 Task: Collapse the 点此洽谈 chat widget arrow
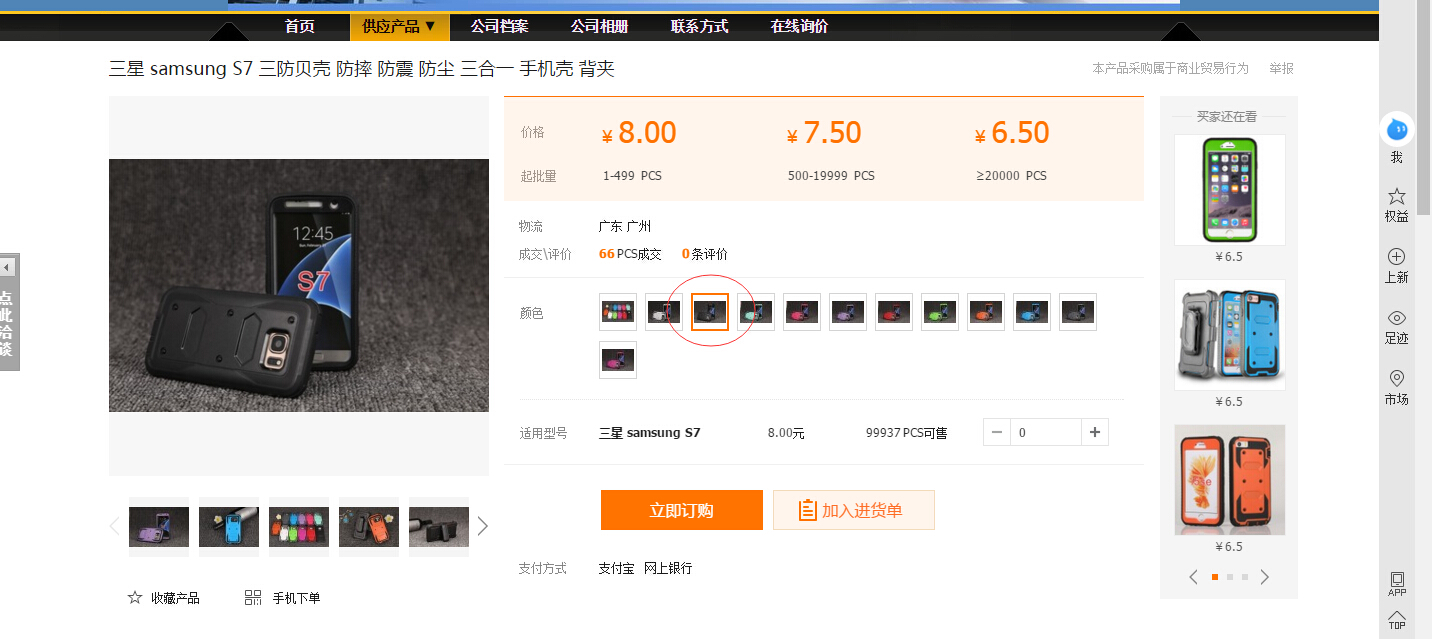pyautogui.click(x=7, y=267)
